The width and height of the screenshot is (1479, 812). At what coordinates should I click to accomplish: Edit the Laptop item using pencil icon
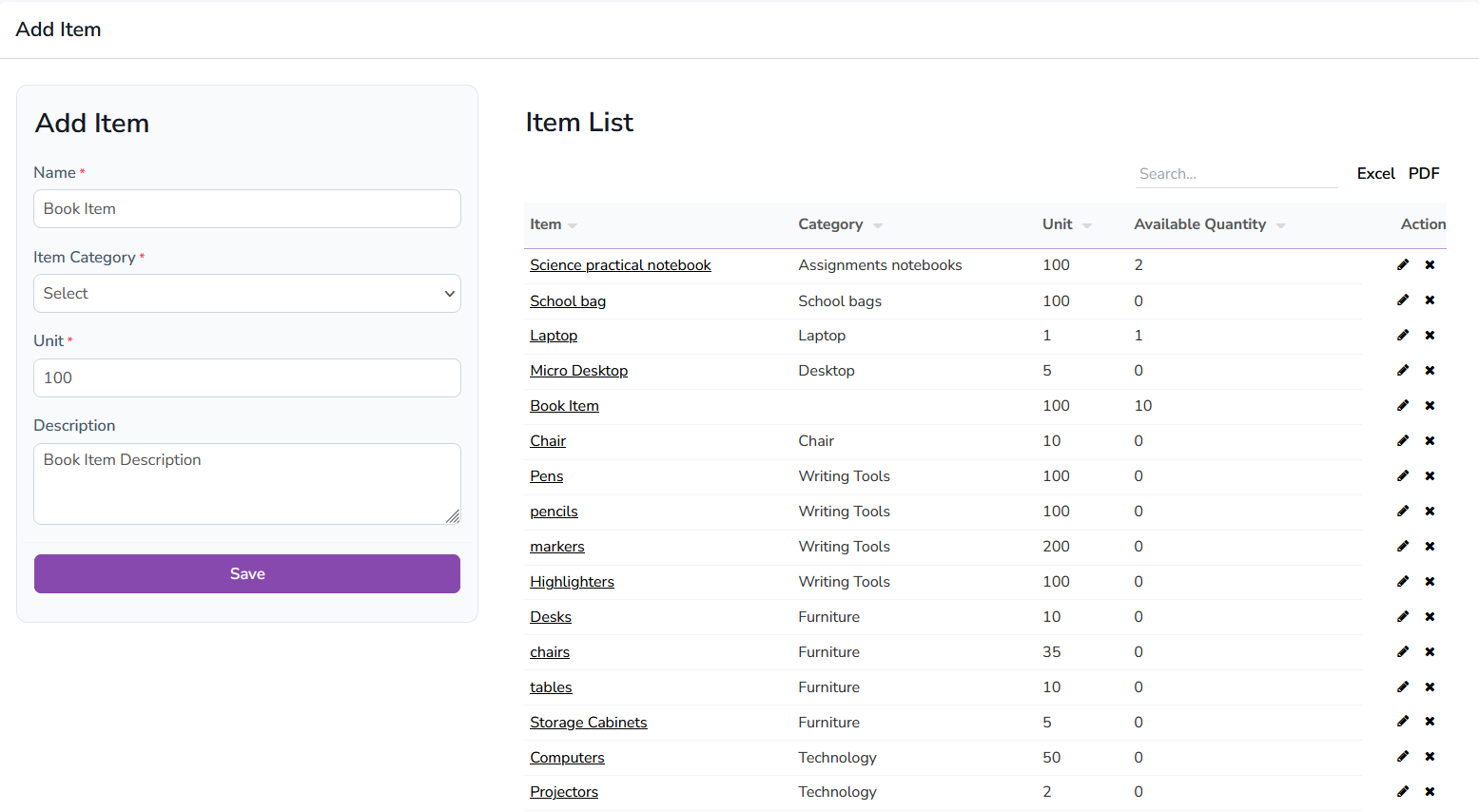[1402, 335]
